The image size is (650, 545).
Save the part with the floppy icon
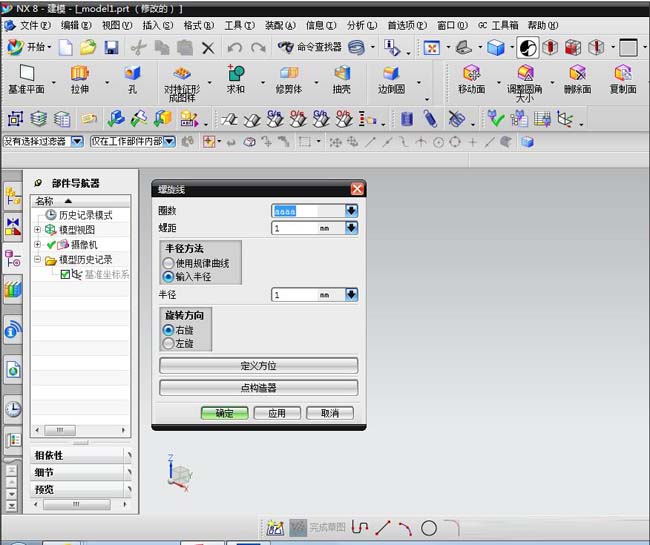click(111, 47)
